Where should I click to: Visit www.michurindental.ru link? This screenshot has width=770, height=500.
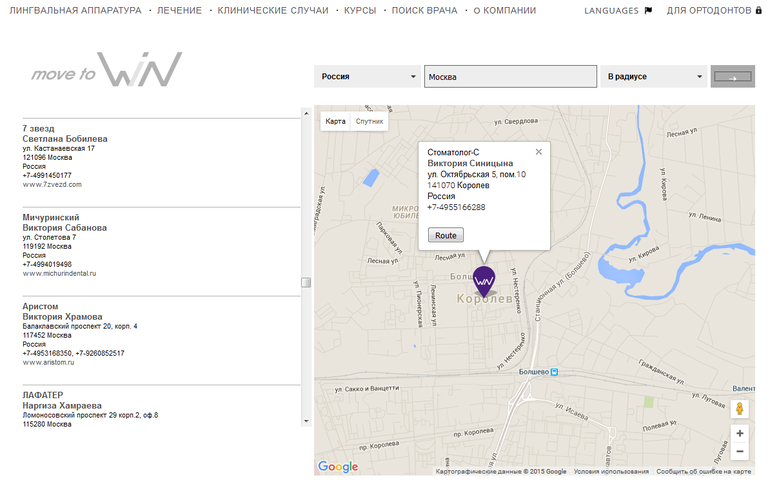click(x=59, y=274)
